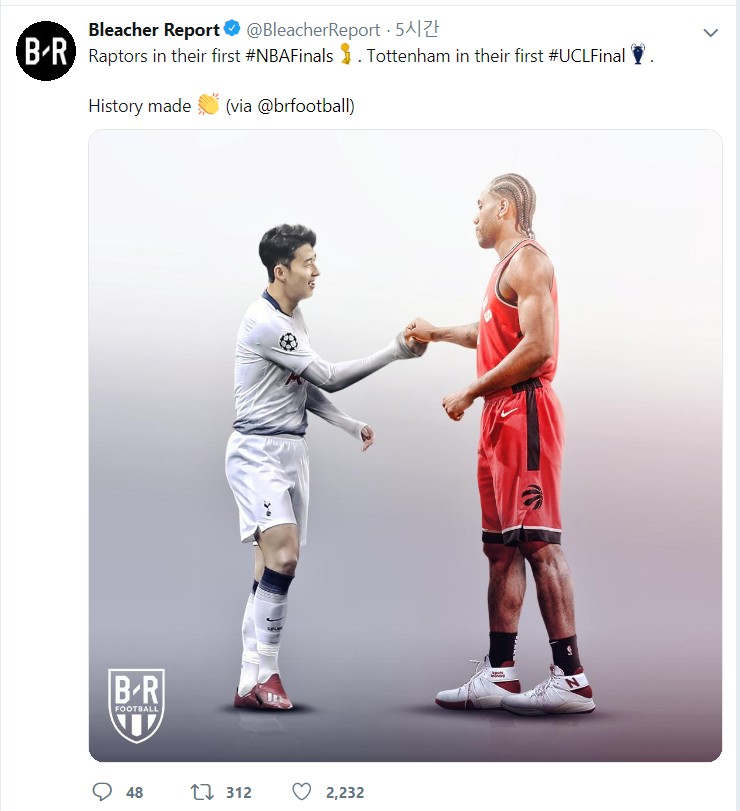Open the #UCLFinal hashtag
The height and width of the screenshot is (811, 740).
pyautogui.click(x=587, y=56)
